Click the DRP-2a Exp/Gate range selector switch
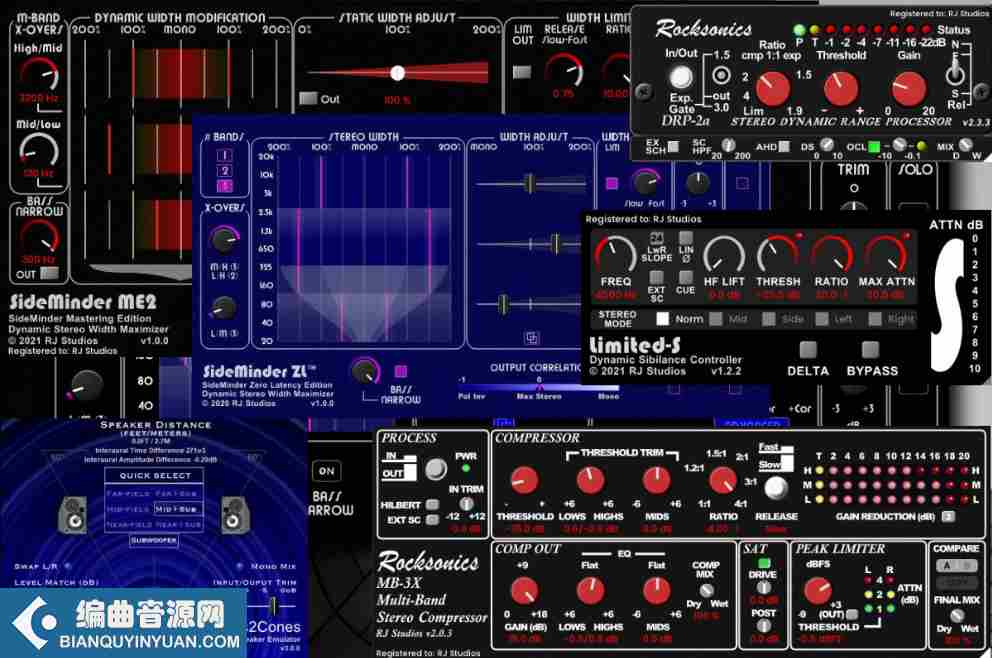Image resolution: width=992 pixels, height=658 pixels. coord(721,76)
